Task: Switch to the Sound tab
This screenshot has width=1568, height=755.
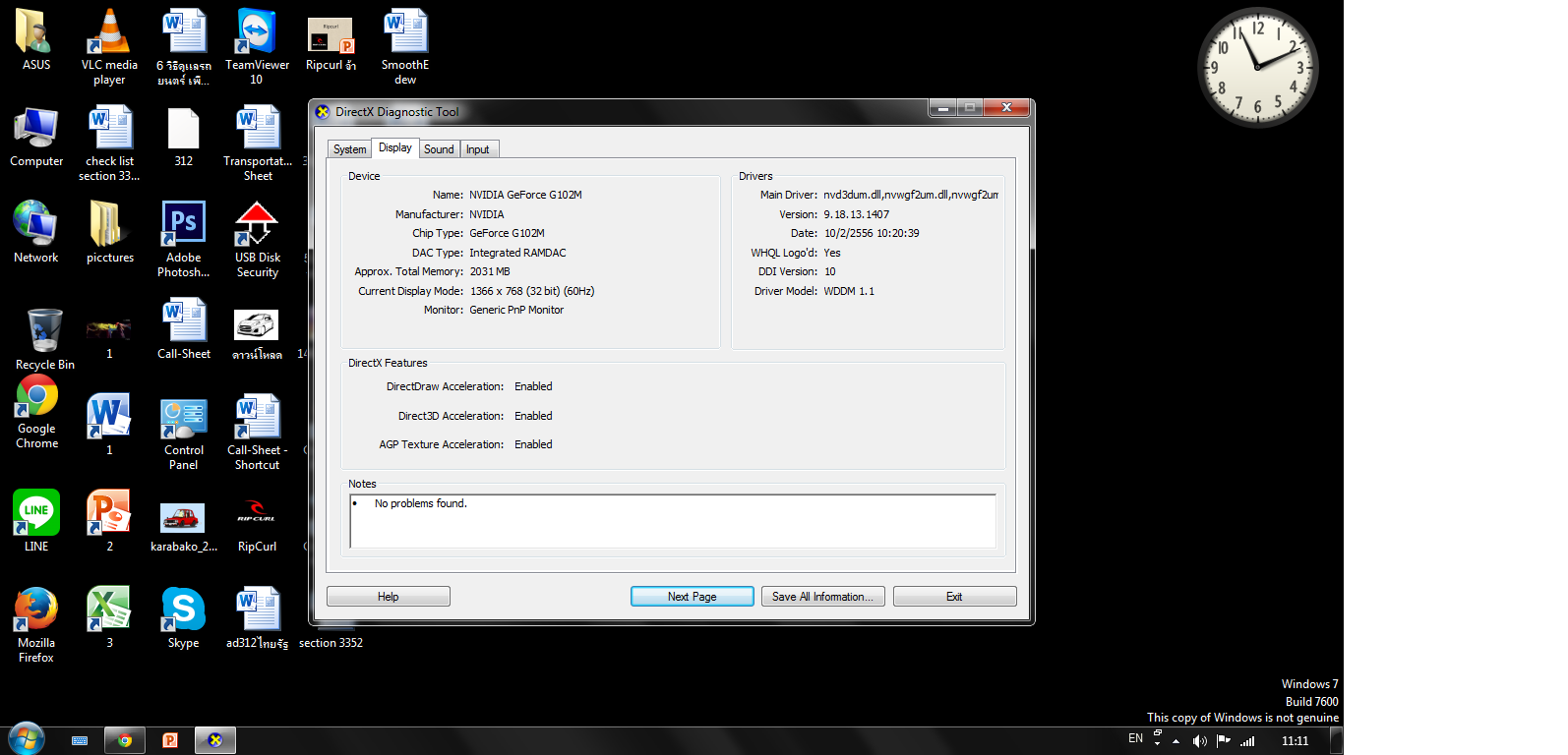Action: [439, 149]
